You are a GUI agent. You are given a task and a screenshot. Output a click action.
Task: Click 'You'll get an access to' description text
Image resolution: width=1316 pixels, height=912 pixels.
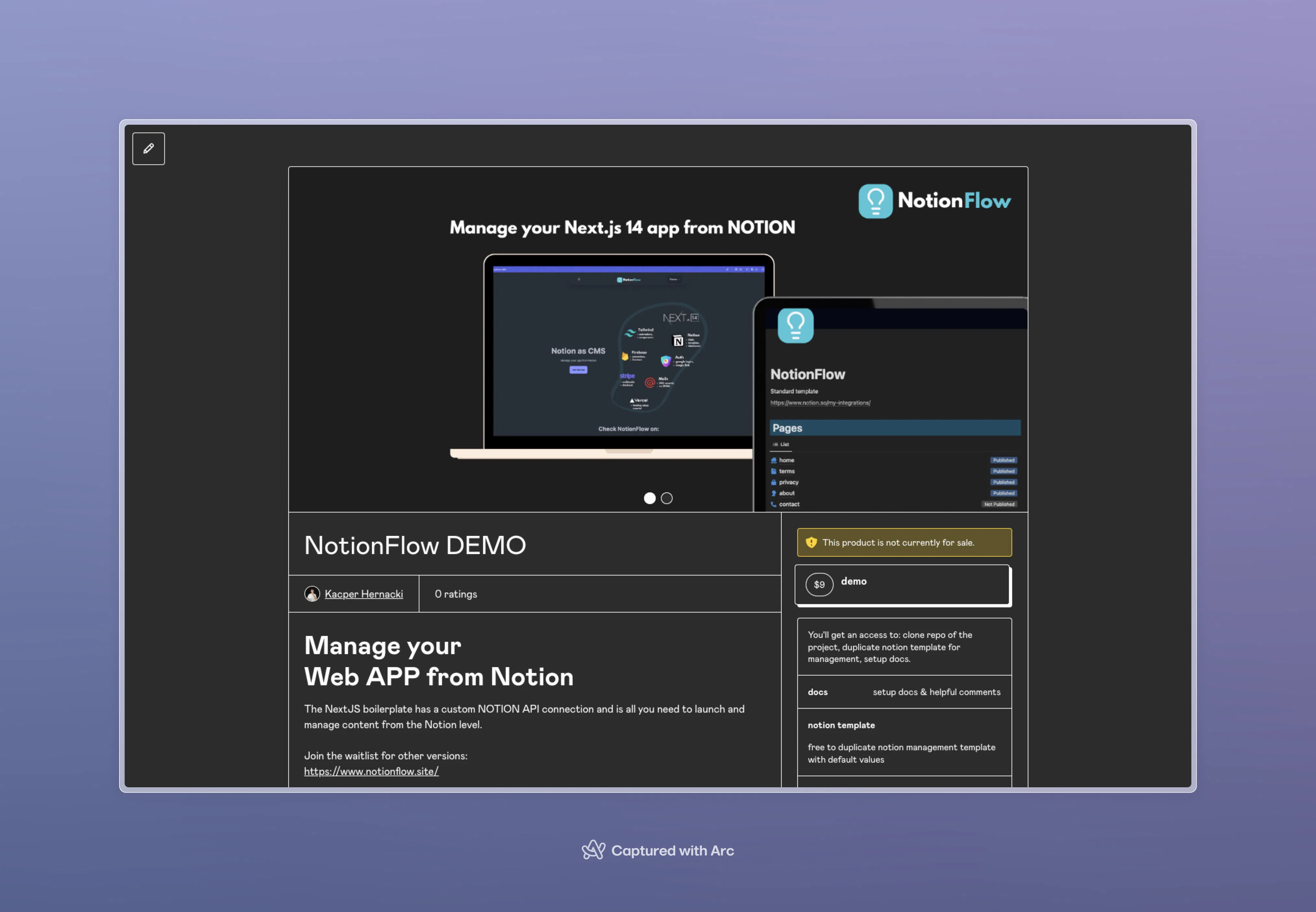pyautogui.click(x=890, y=647)
